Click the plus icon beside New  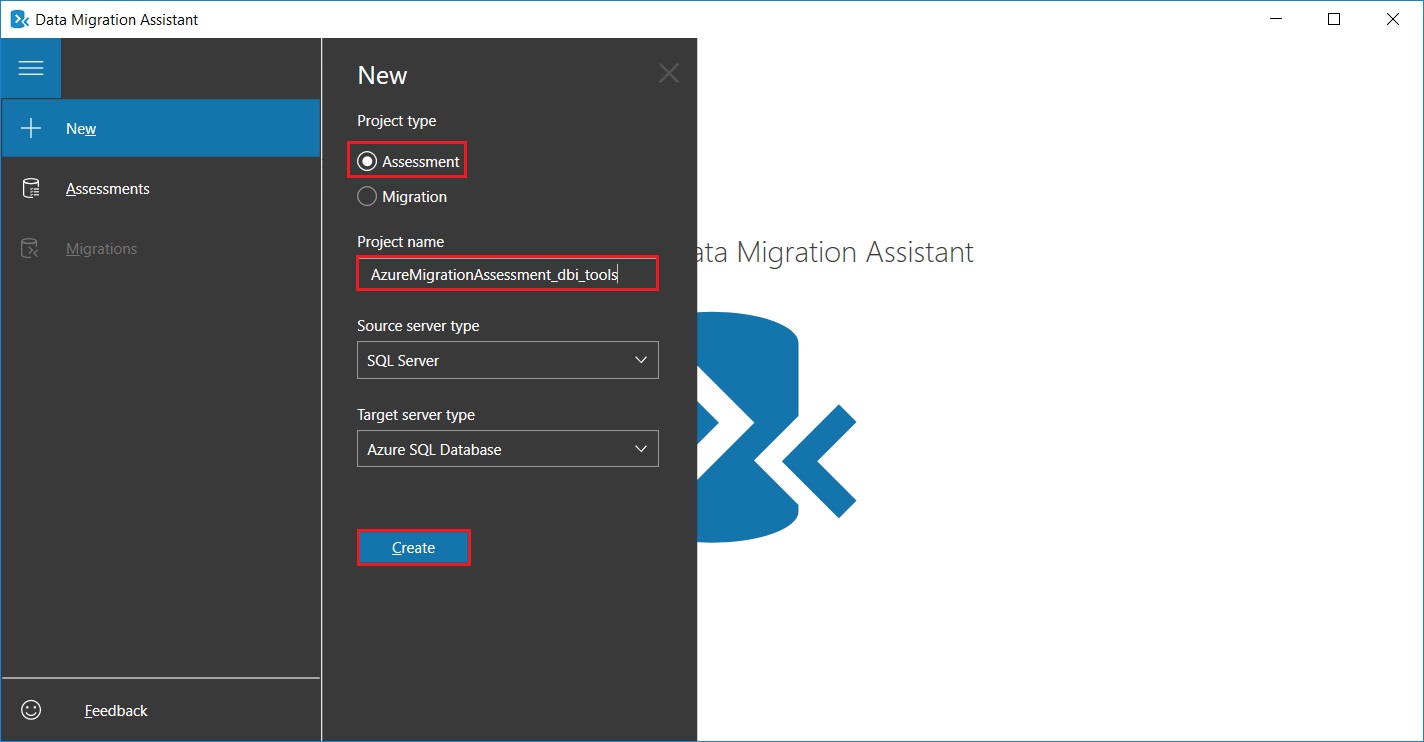[31, 128]
